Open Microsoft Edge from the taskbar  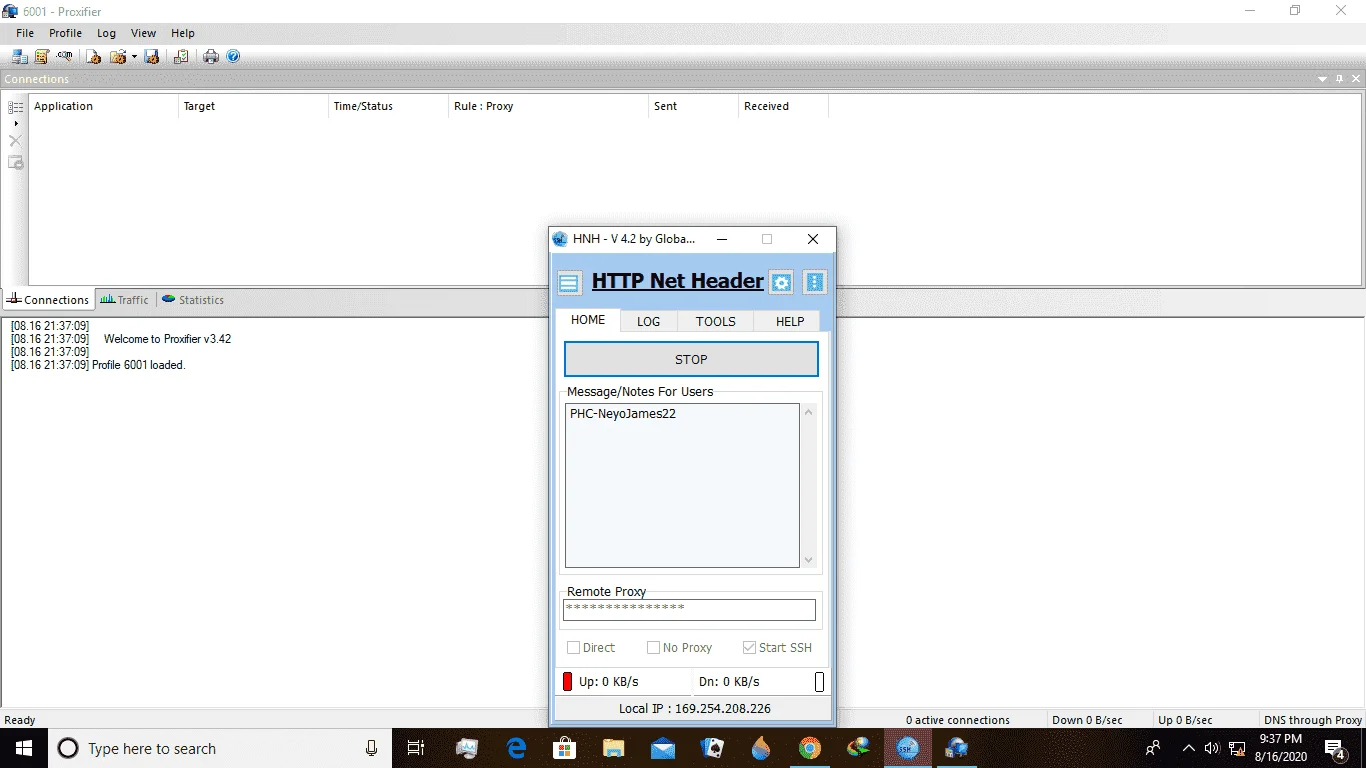[516, 748]
